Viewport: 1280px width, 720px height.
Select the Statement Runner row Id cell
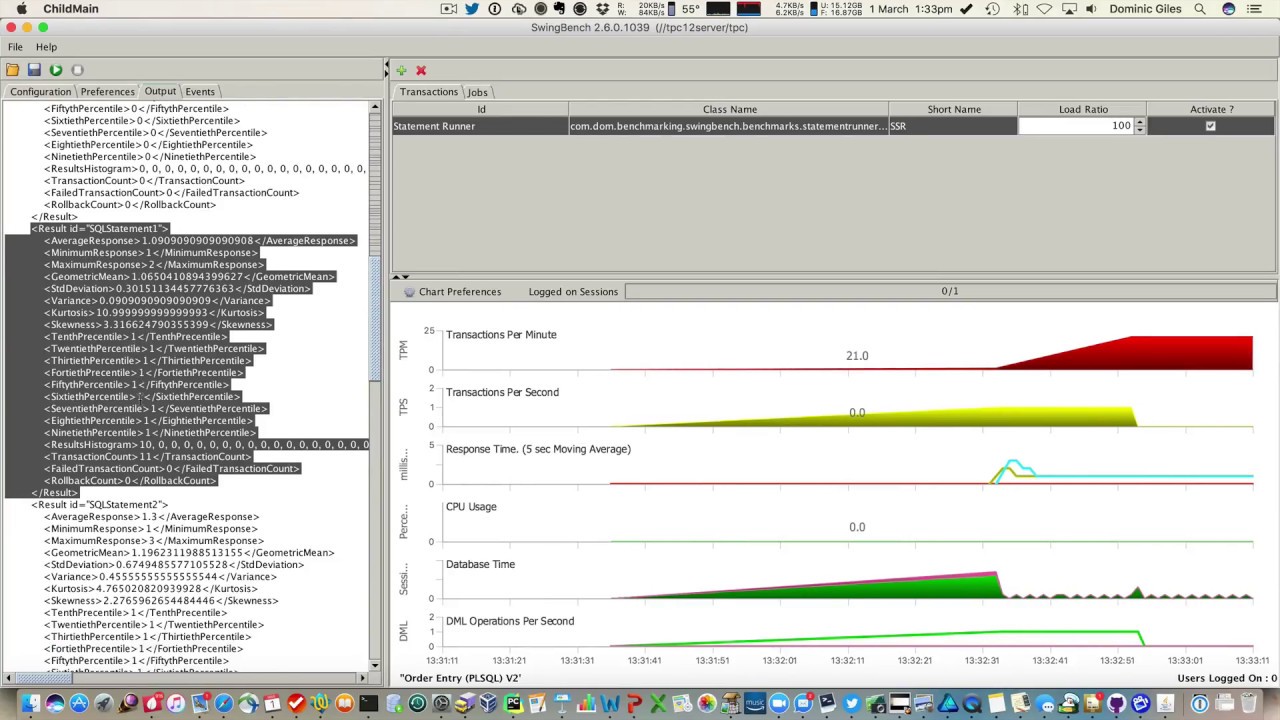tap(481, 126)
